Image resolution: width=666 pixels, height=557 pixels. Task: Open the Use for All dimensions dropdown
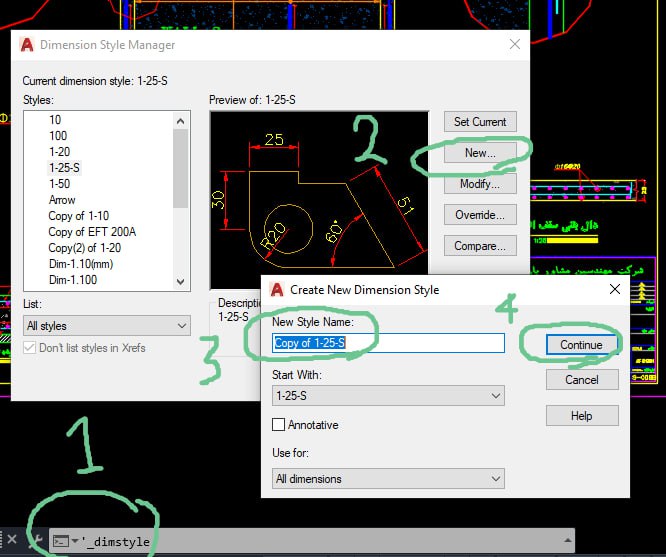click(388, 479)
